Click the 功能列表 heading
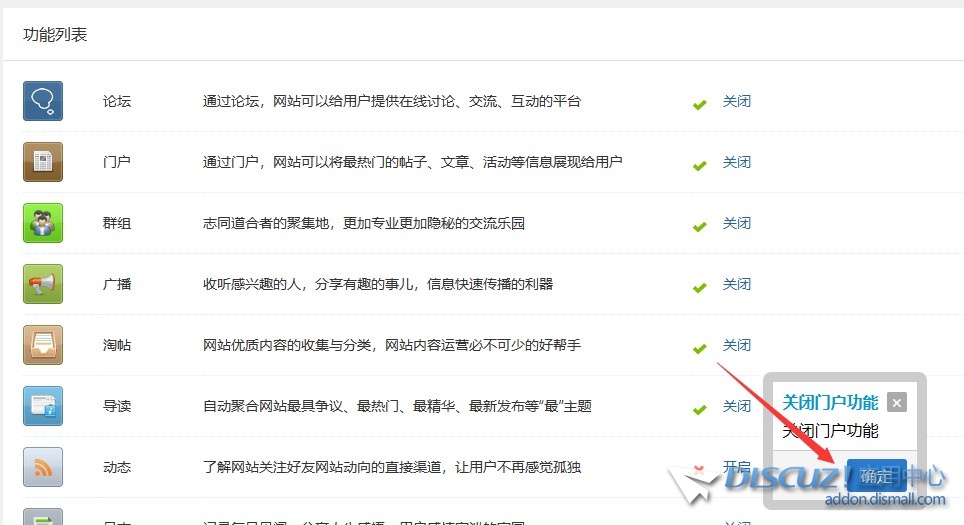964x525 pixels. 55,34
